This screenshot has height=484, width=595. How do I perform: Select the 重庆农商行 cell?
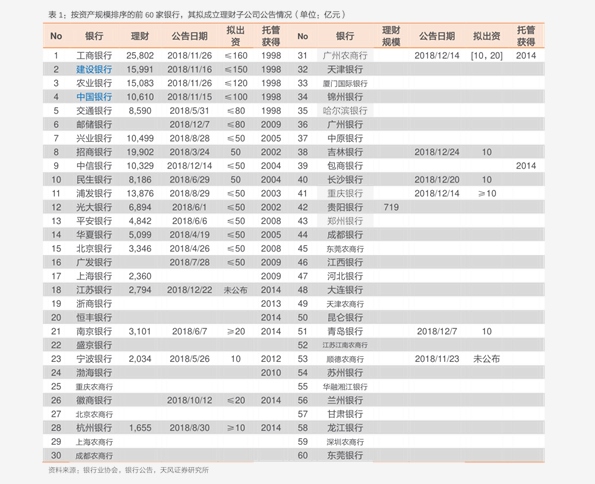point(94,387)
